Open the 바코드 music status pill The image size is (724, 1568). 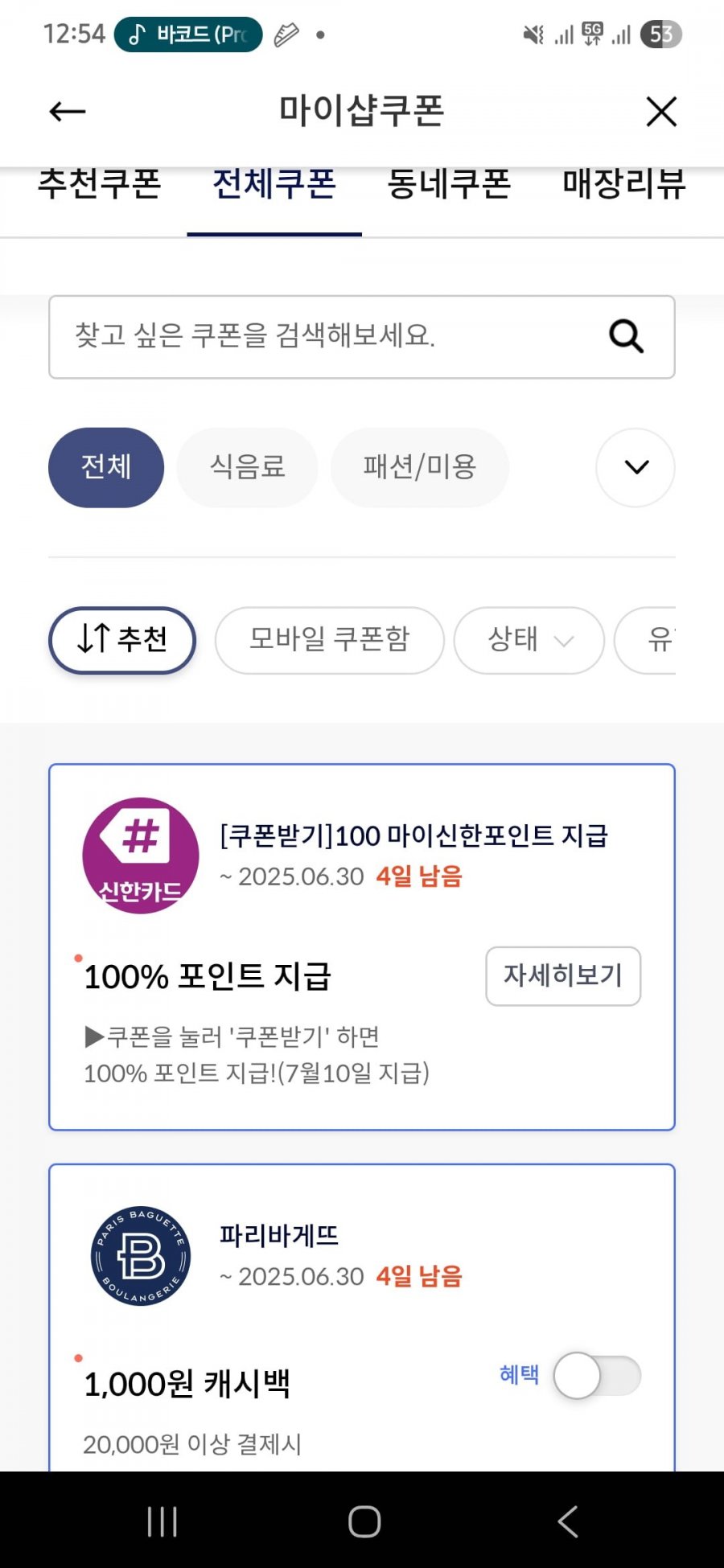188,35
